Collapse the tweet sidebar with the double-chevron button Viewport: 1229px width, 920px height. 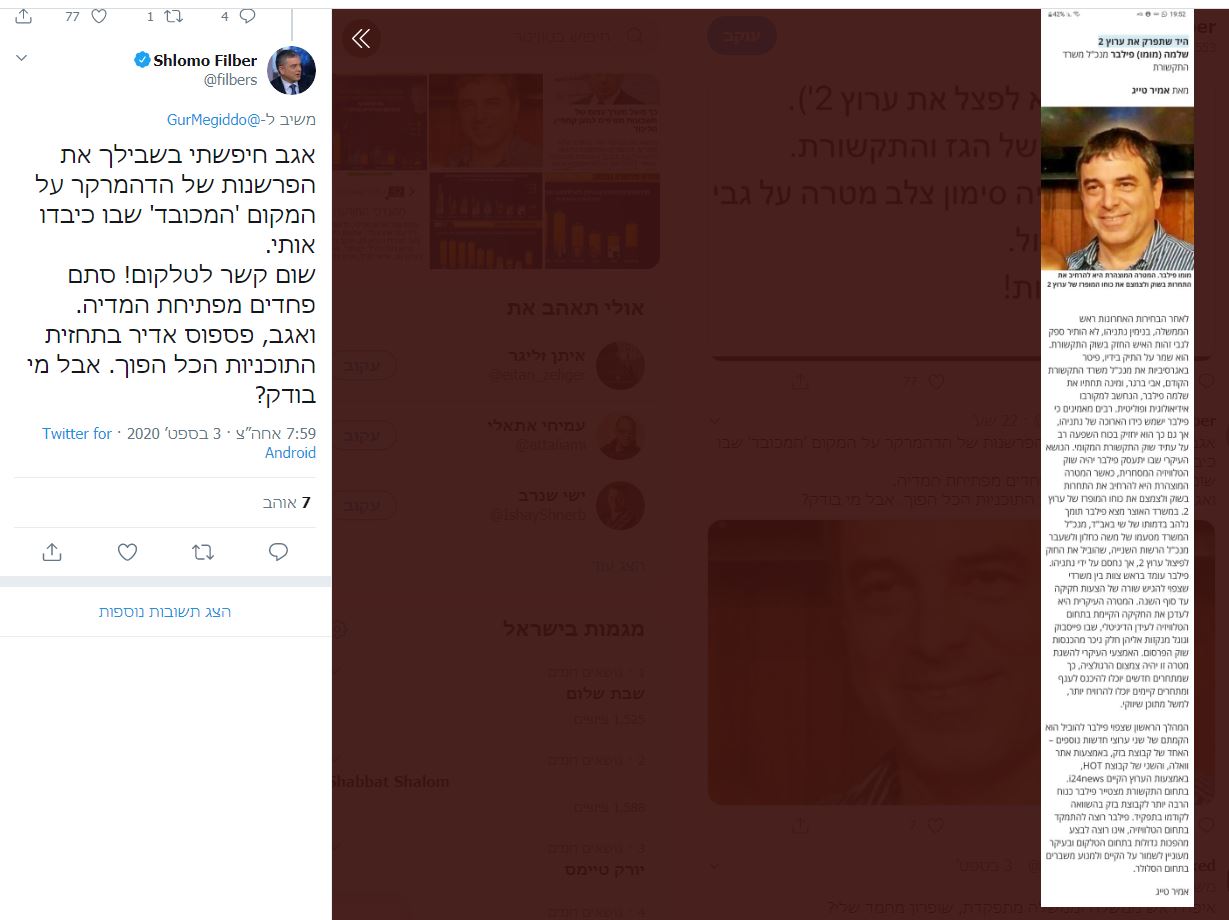click(x=361, y=39)
